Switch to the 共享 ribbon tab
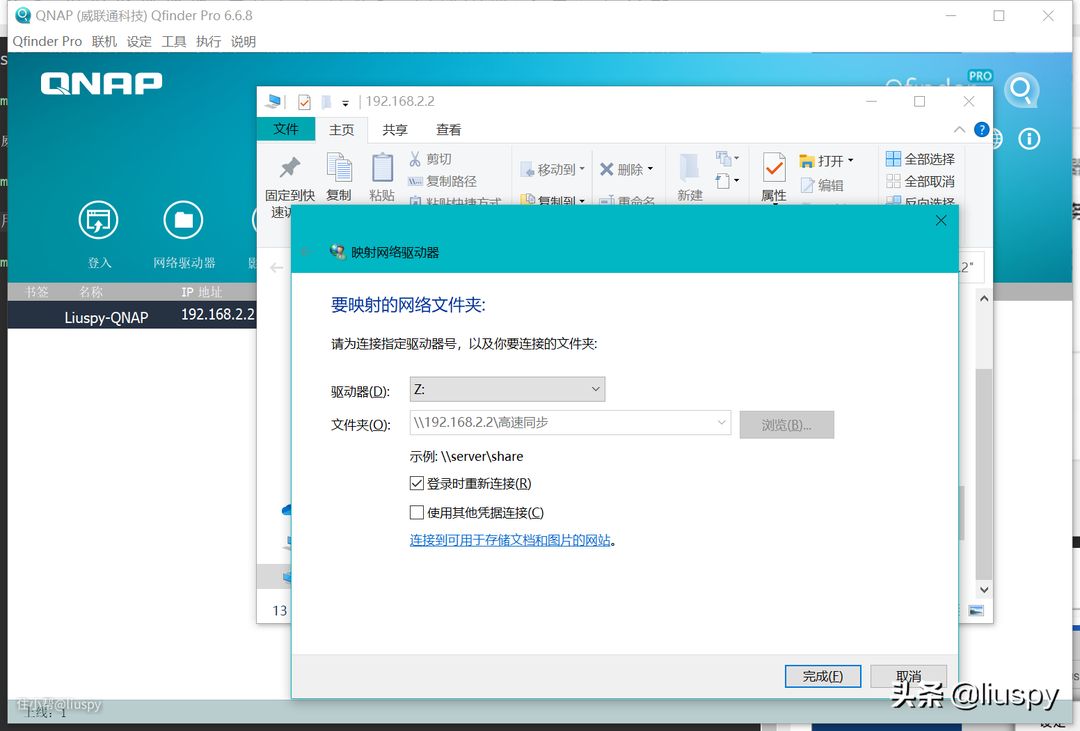Viewport: 1080px width, 731px height. click(395, 130)
